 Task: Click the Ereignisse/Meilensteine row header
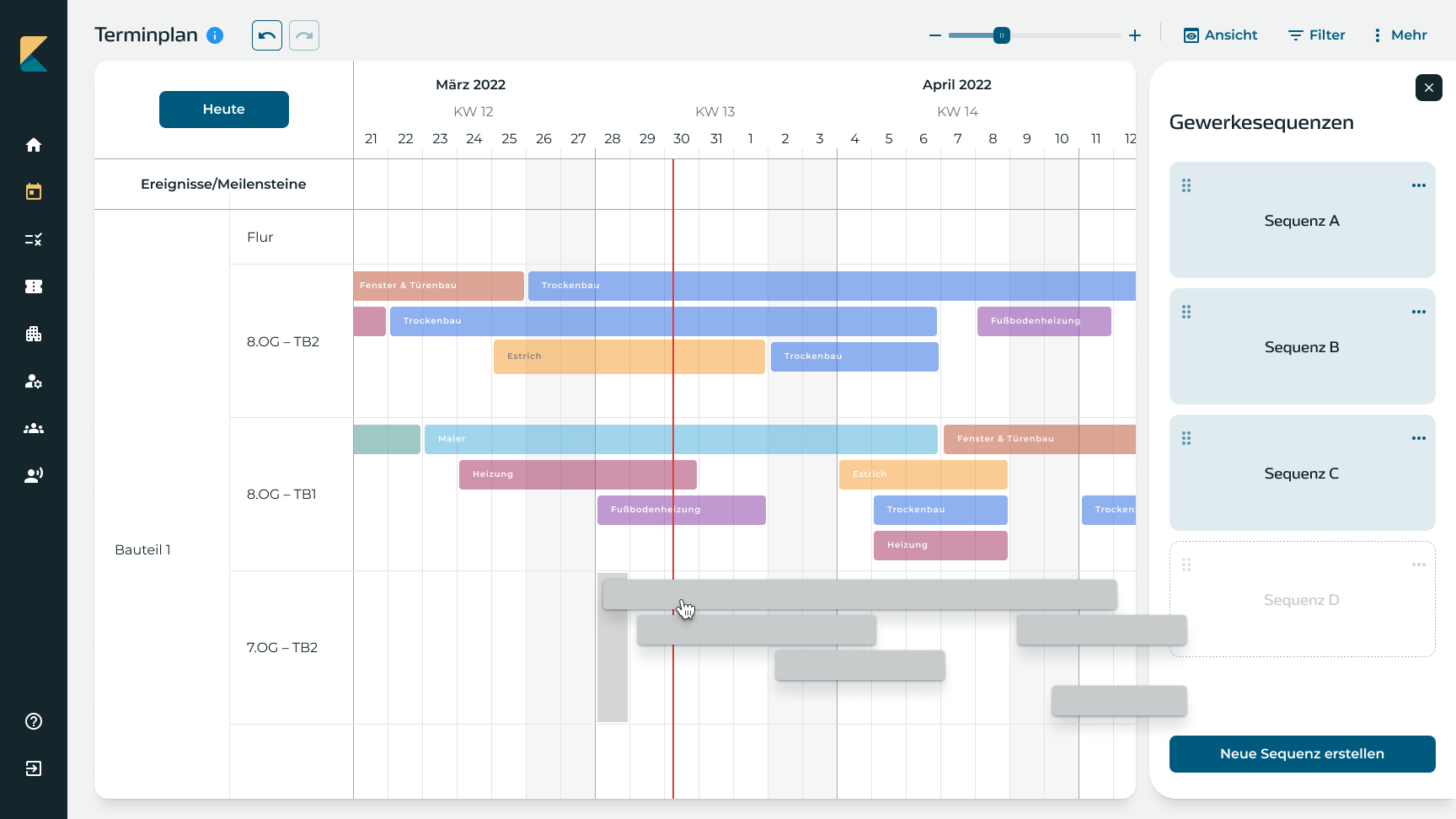[223, 185]
